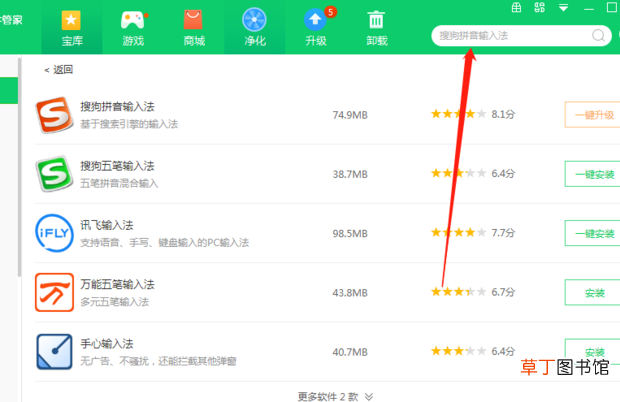
Task: Click the iFLY 讯飞输入法 icon
Action: click(54, 233)
